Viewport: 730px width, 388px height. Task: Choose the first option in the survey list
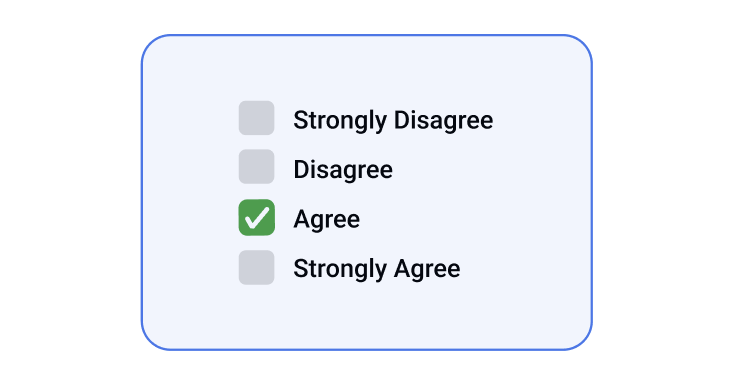[257, 118]
